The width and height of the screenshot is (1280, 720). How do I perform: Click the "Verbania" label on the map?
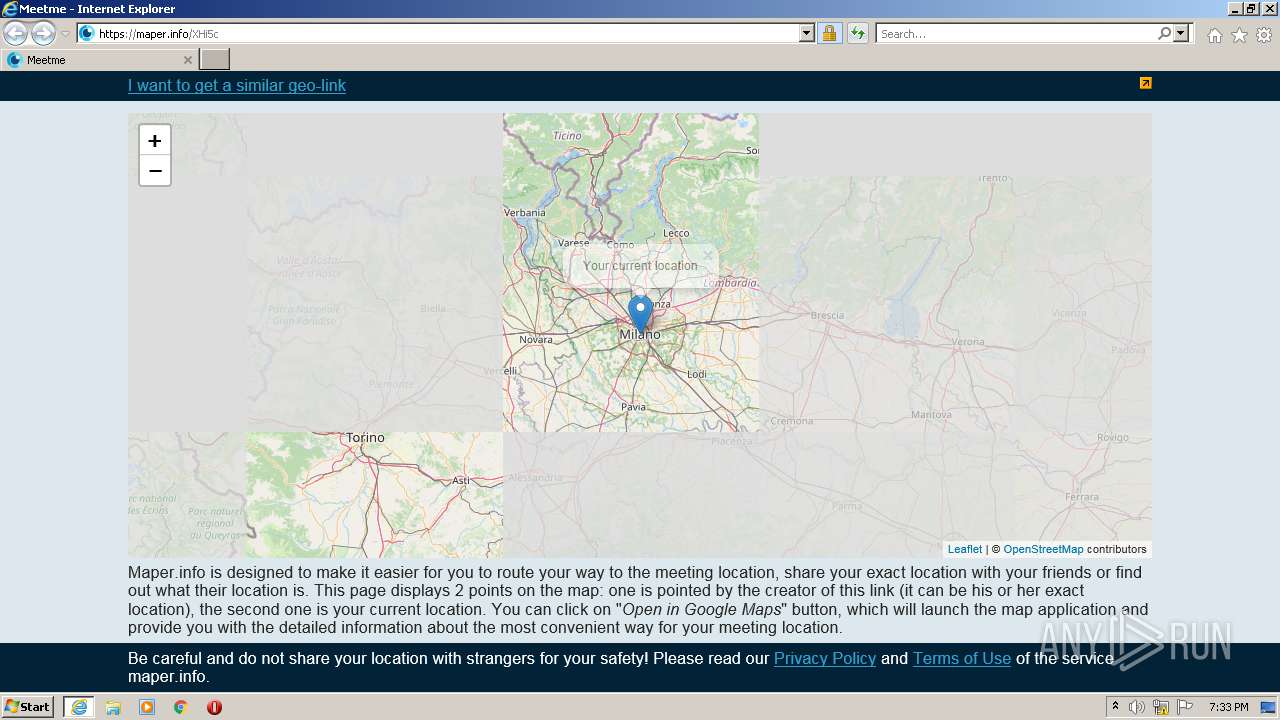[526, 212]
